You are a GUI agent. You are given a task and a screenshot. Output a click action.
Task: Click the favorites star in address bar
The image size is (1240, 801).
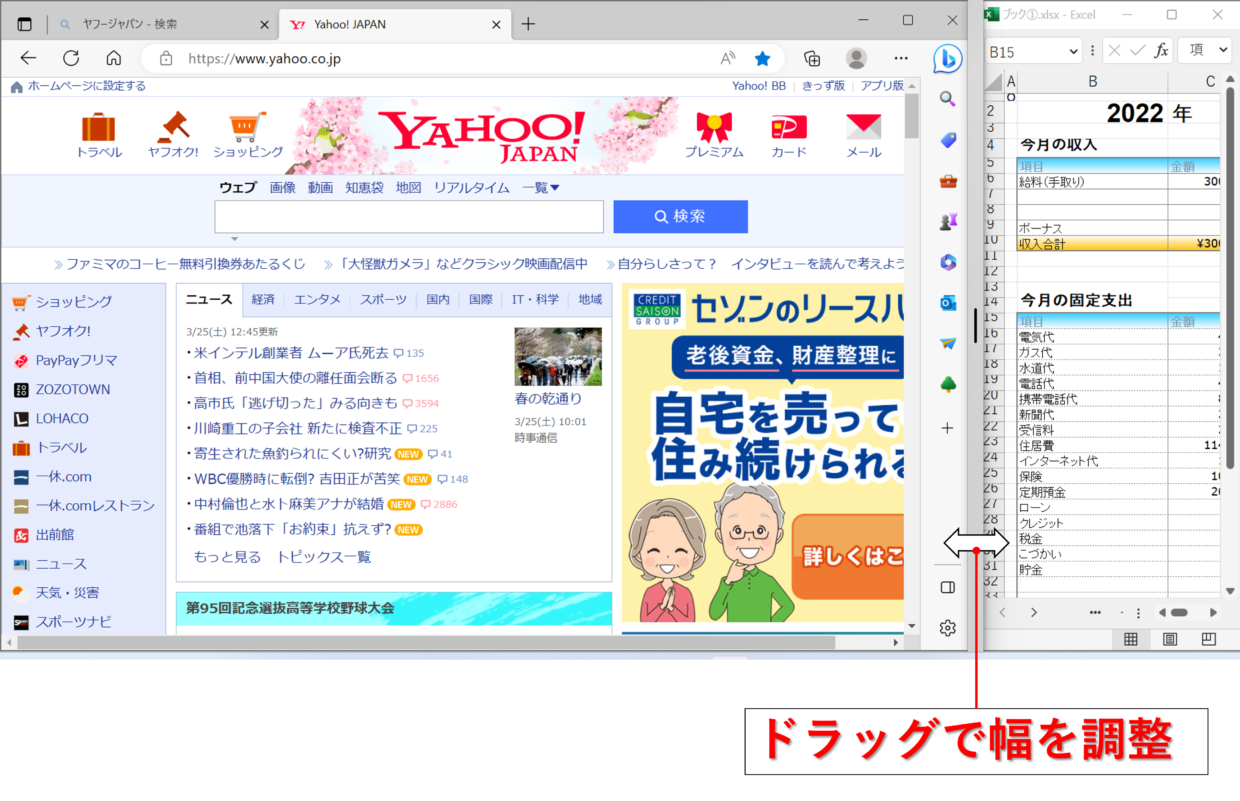pyautogui.click(x=762, y=58)
